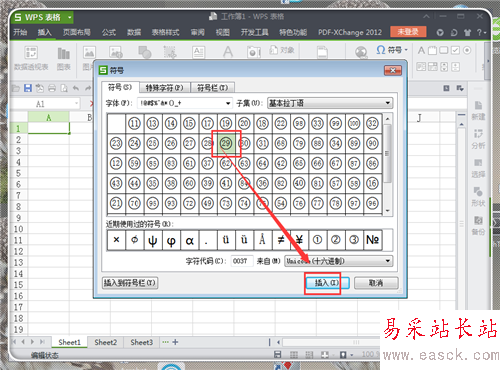Open the 页面布局 ribbon tab
The width and height of the screenshot is (500, 370).
click(77, 32)
